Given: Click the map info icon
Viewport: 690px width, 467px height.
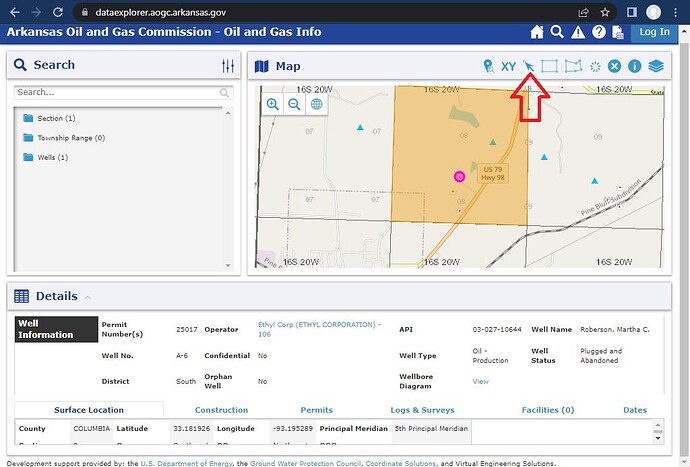Looking at the screenshot, I should 634,66.
